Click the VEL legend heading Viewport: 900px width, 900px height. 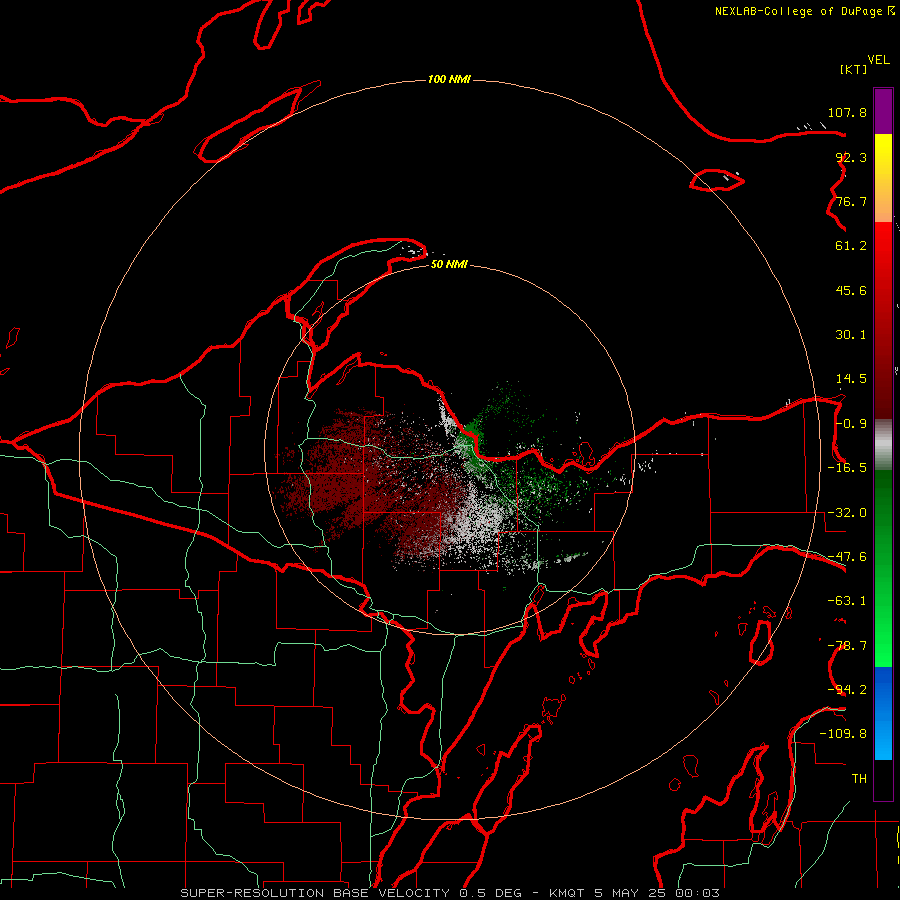pyautogui.click(x=878, y=60)
